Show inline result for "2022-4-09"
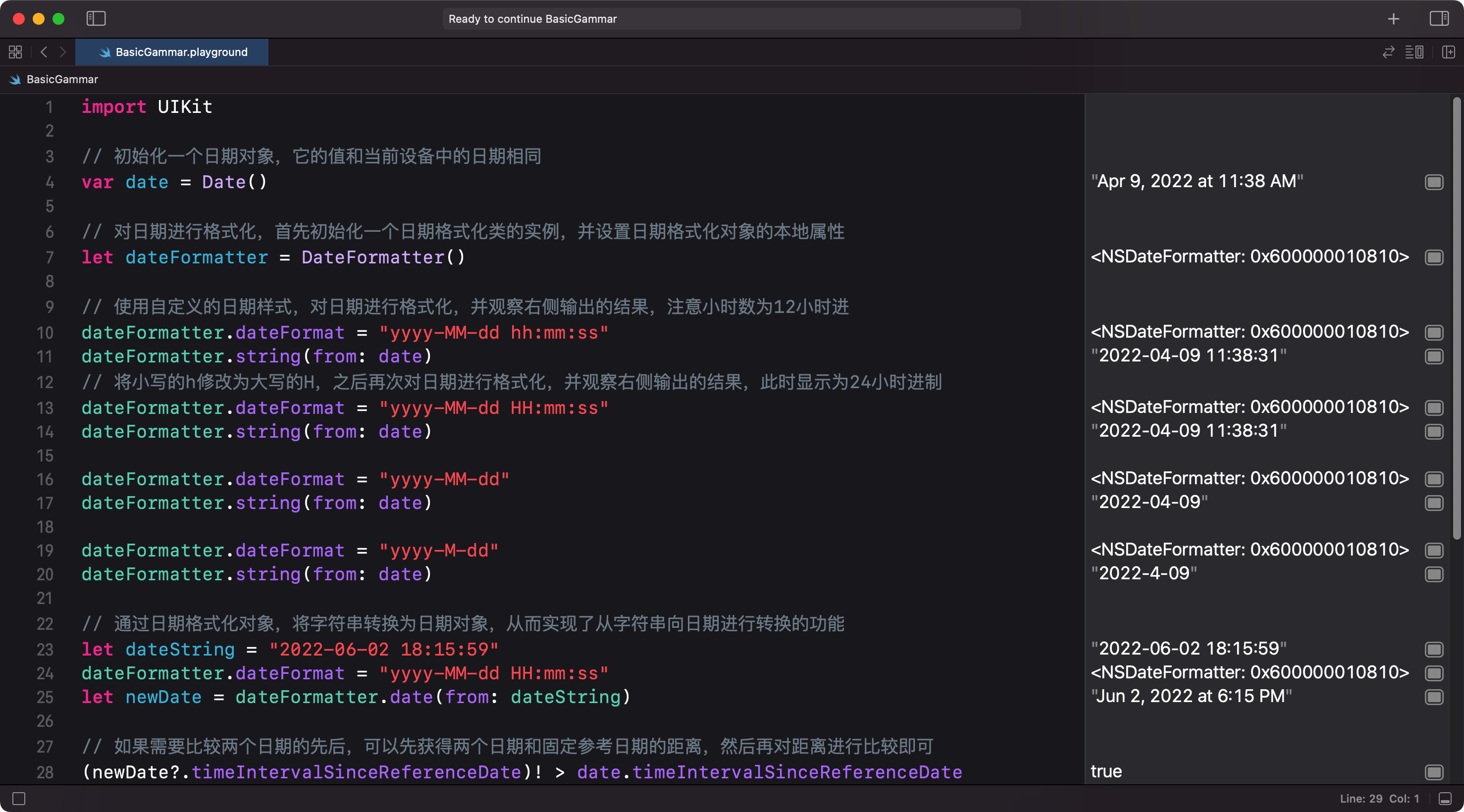Screen dimensions: 1464x812 point(1434,574)
